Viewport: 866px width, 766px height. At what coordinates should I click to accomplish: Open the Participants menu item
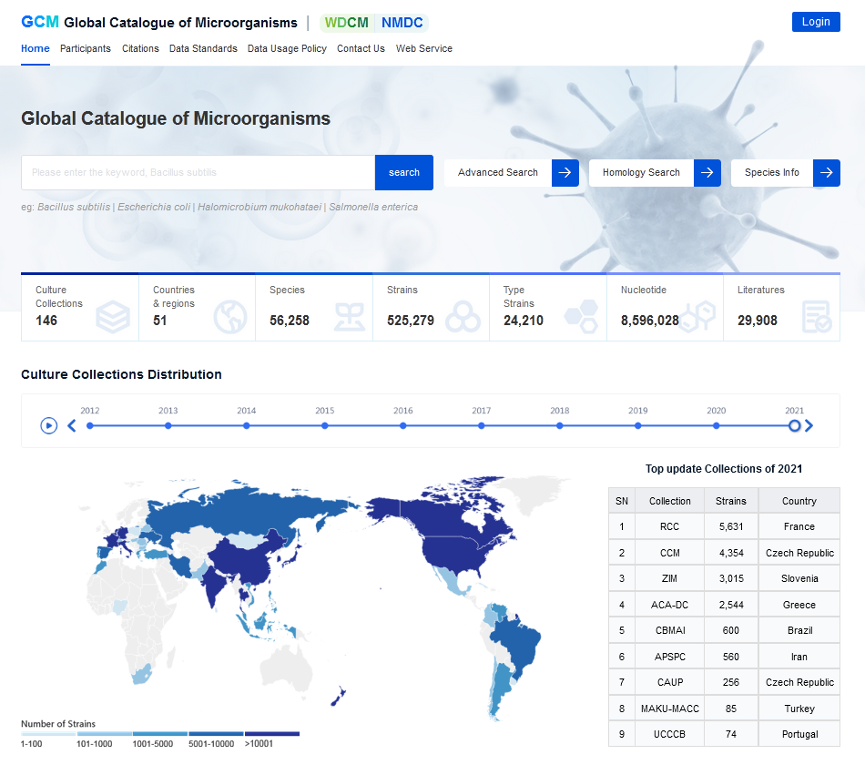click(x=85, y=49)
